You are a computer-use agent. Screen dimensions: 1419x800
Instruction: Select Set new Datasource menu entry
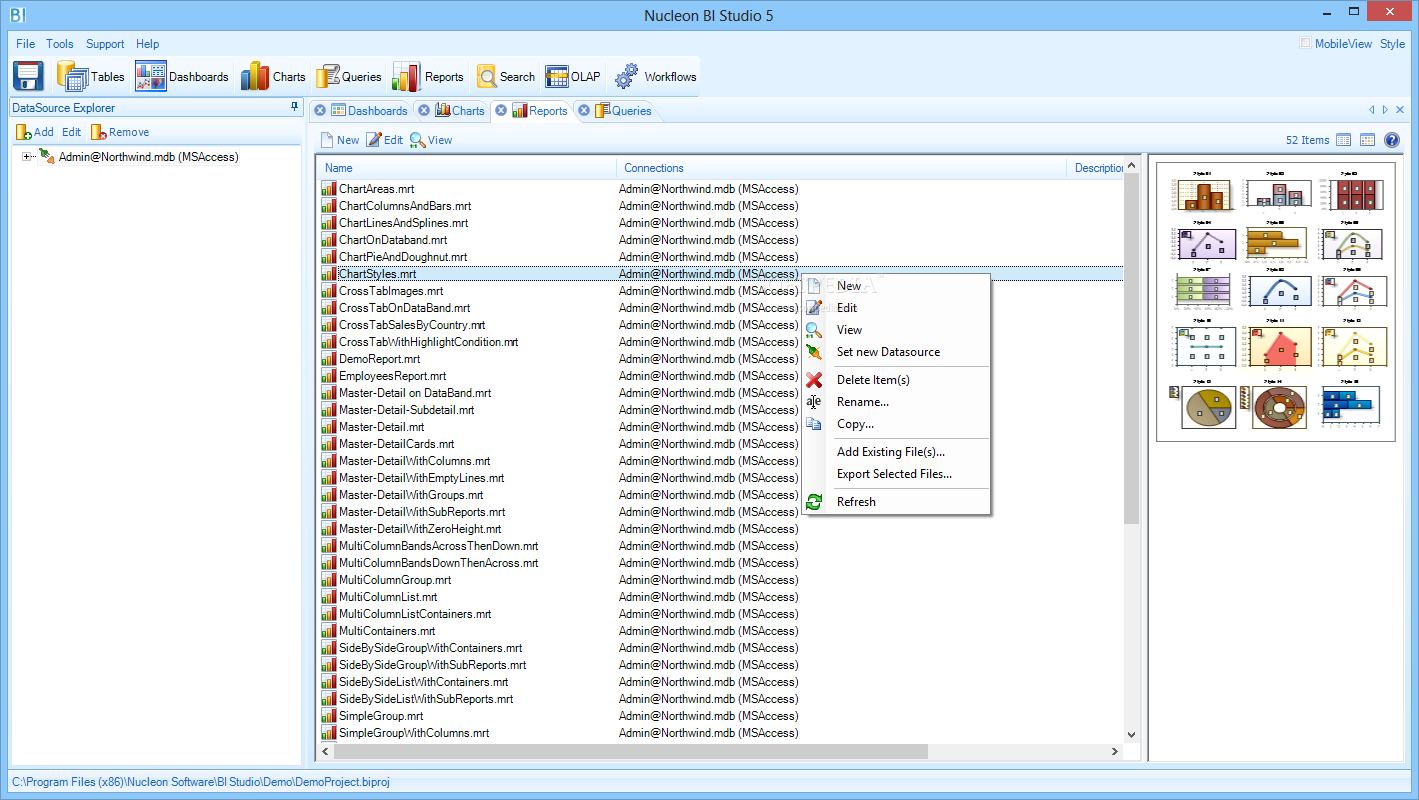tap(896, 352)
